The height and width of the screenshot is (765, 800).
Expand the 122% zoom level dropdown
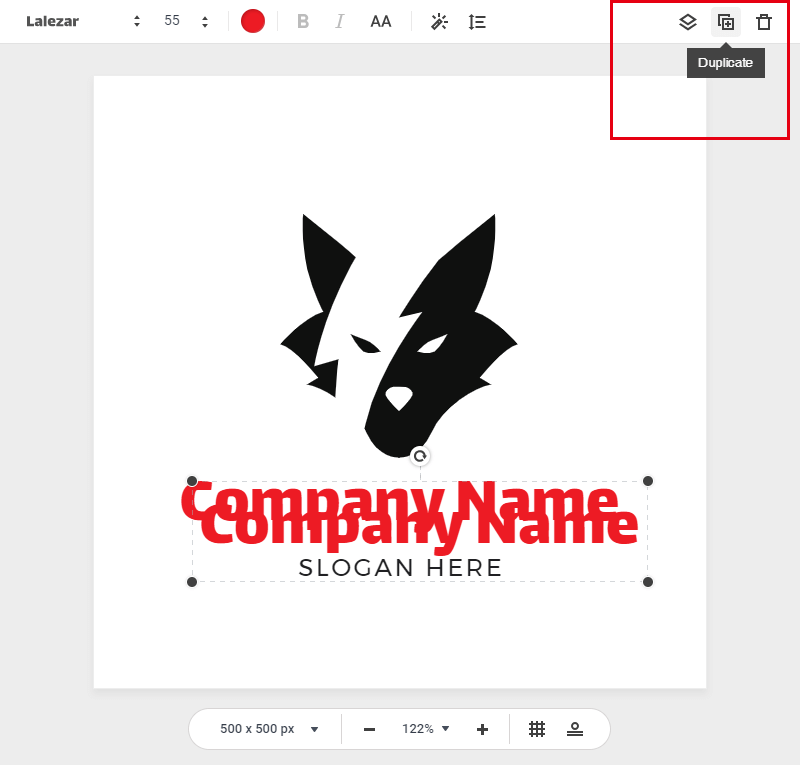tap(426, 729)
